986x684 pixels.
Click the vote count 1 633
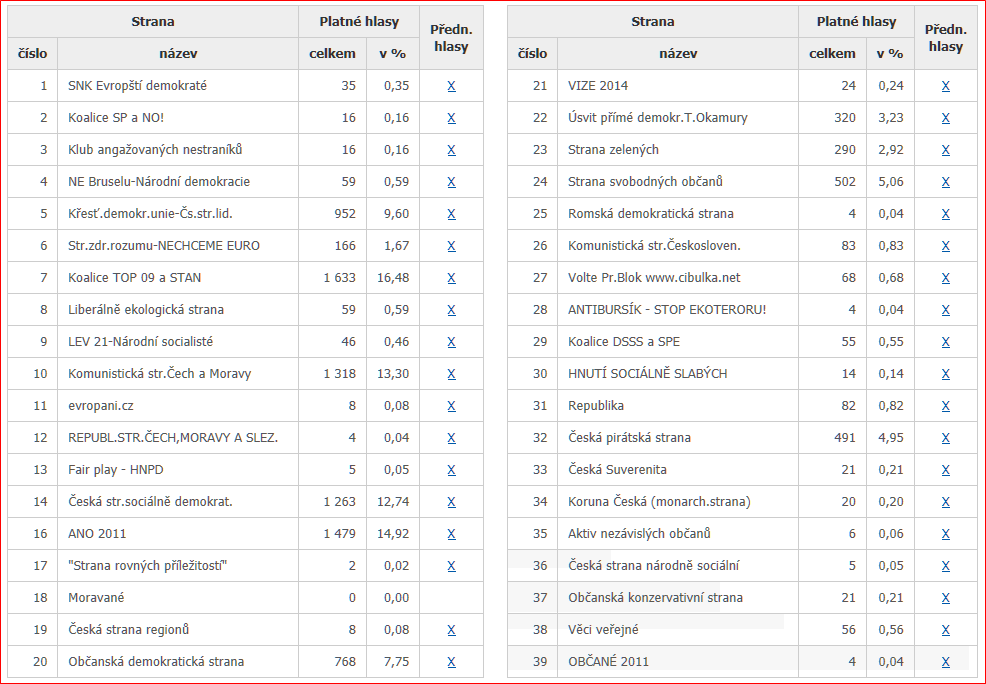(340, 278)
